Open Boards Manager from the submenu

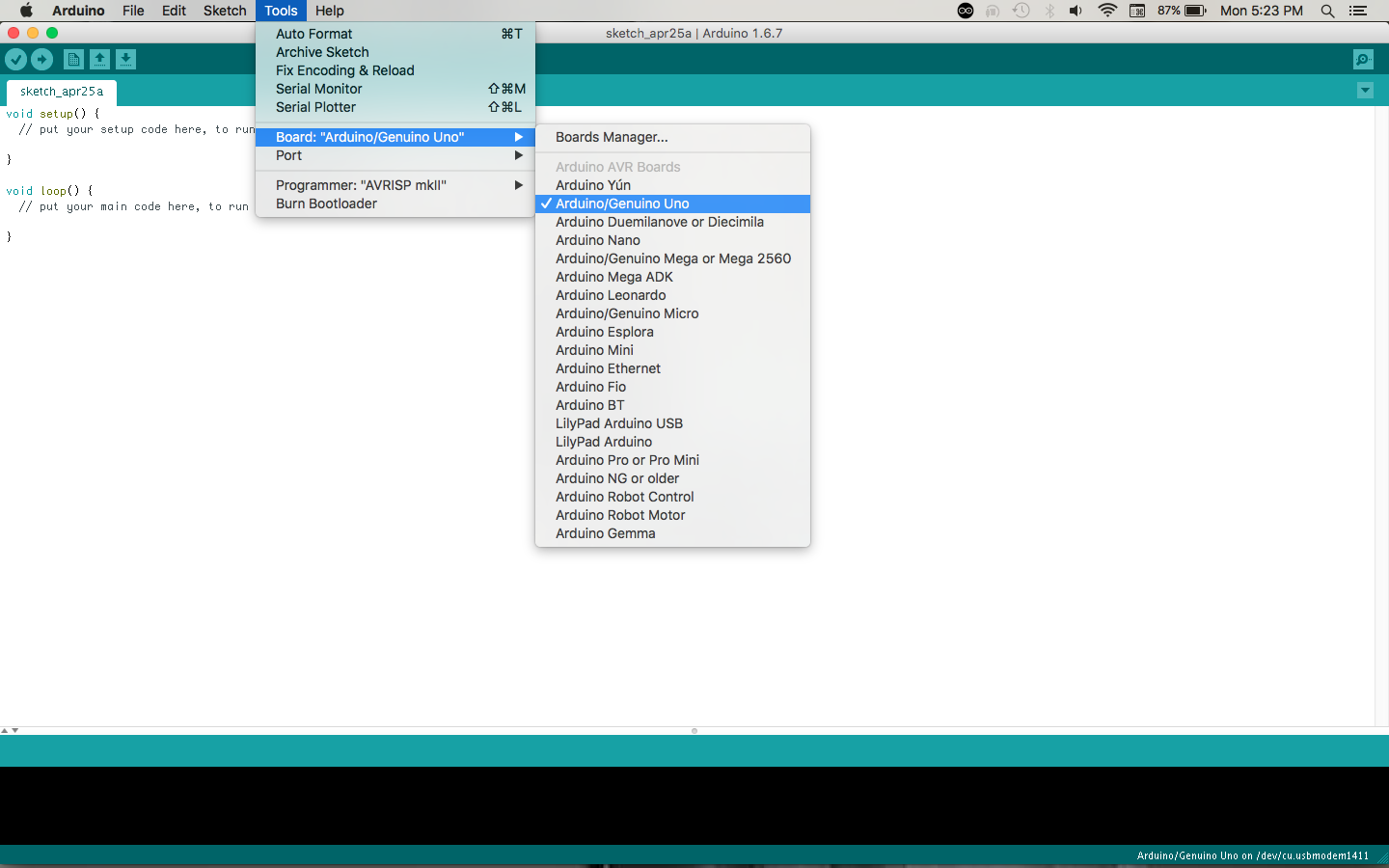pos(672,137)
